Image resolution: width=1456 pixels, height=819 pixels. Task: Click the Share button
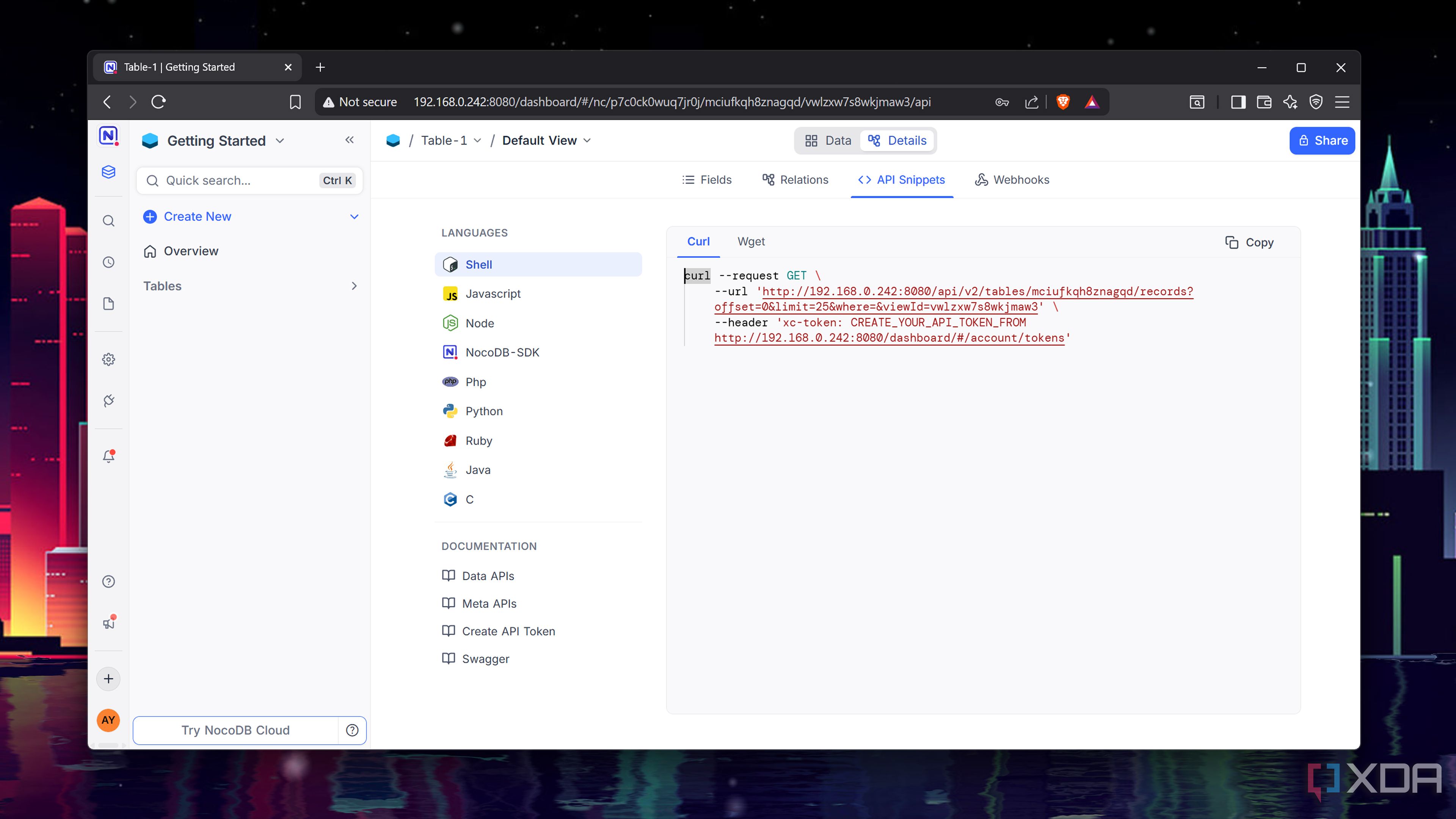[x=1322, y=140]
